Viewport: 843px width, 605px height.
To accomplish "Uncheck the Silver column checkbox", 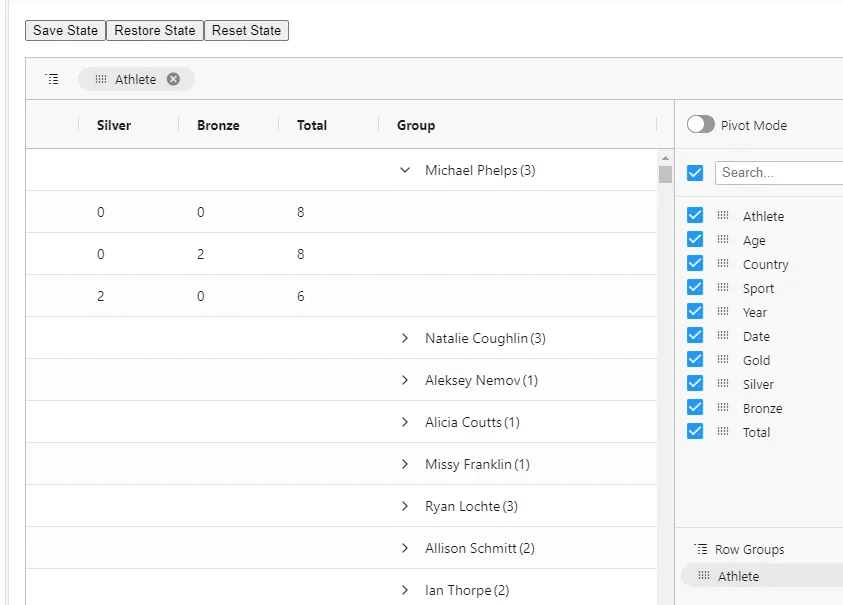I will 695,383.
